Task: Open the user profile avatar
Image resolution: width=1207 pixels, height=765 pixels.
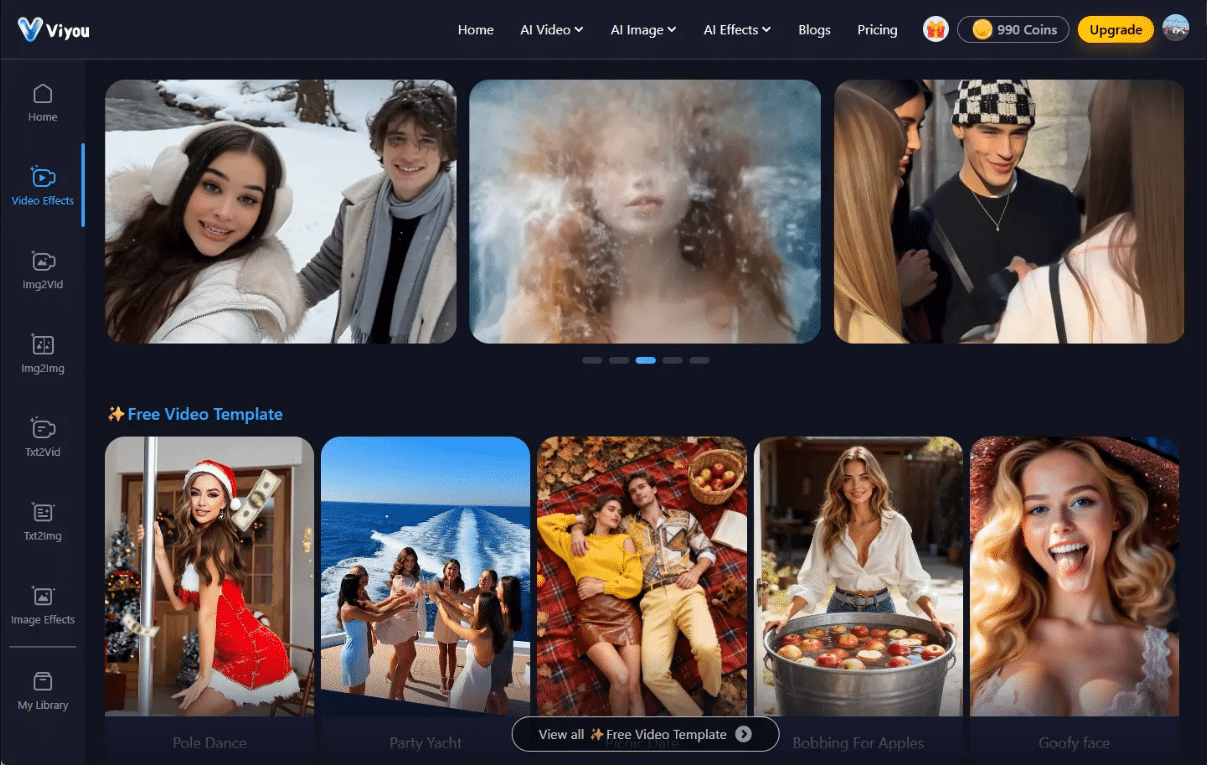Action: coord(1175,29)
